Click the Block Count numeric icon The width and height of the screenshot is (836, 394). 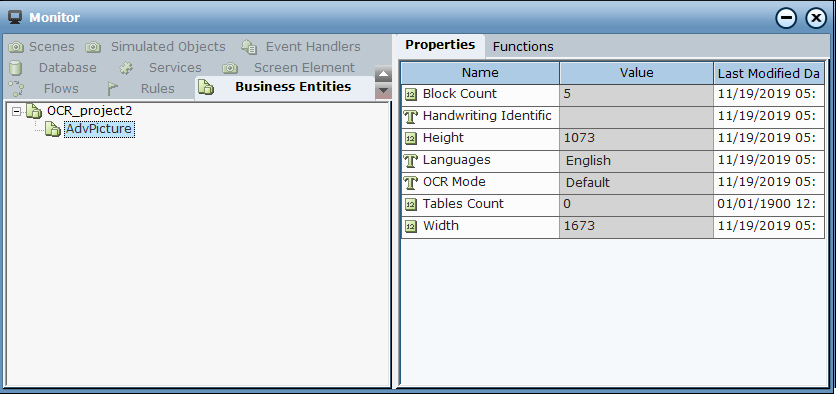[411, 94]
